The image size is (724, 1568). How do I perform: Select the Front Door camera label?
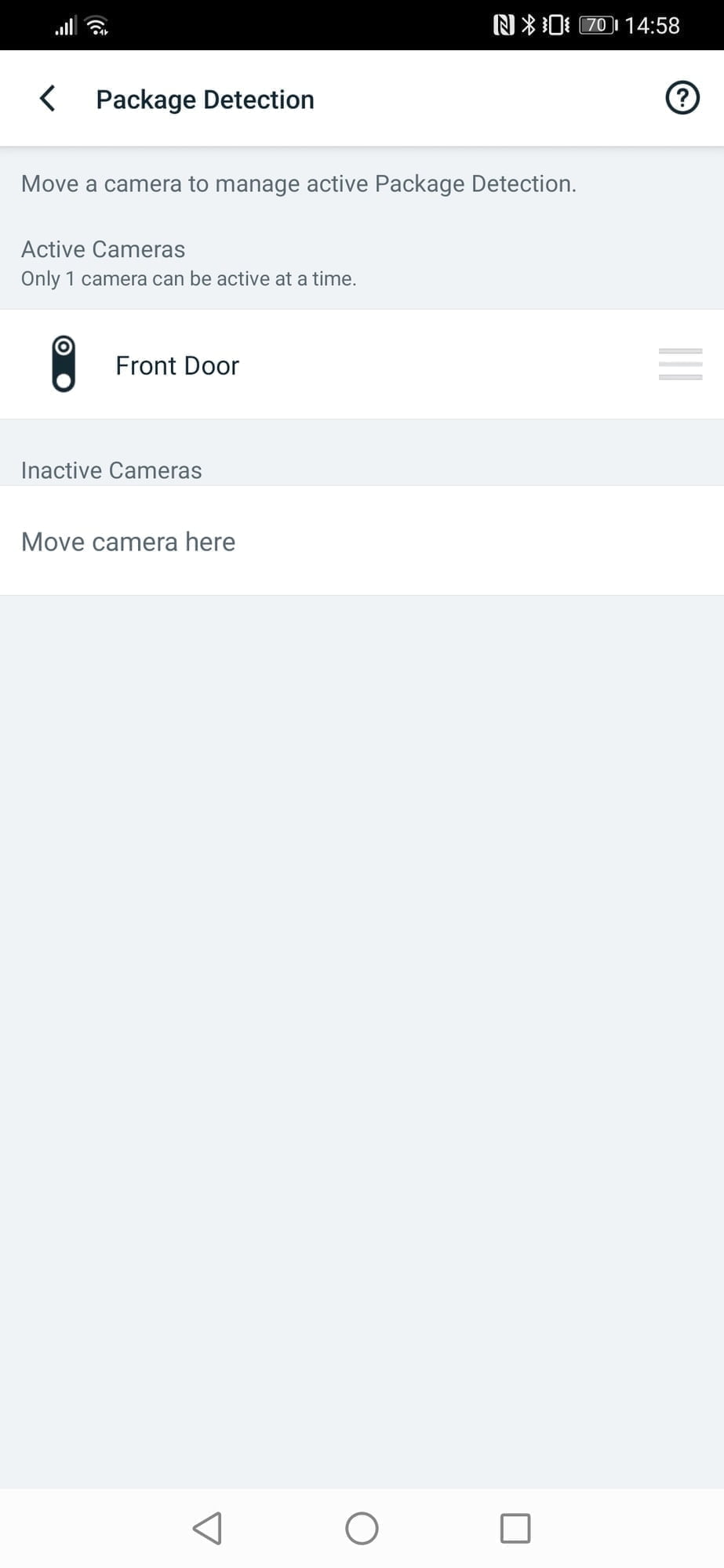[177, 365]
